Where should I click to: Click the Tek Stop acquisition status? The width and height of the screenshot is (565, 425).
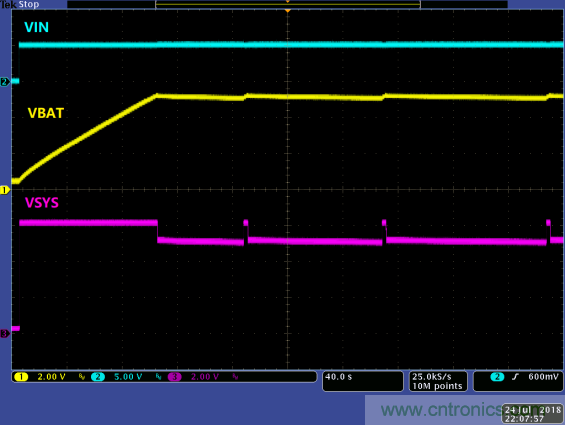pyautogui.click(x=20, y=4)
